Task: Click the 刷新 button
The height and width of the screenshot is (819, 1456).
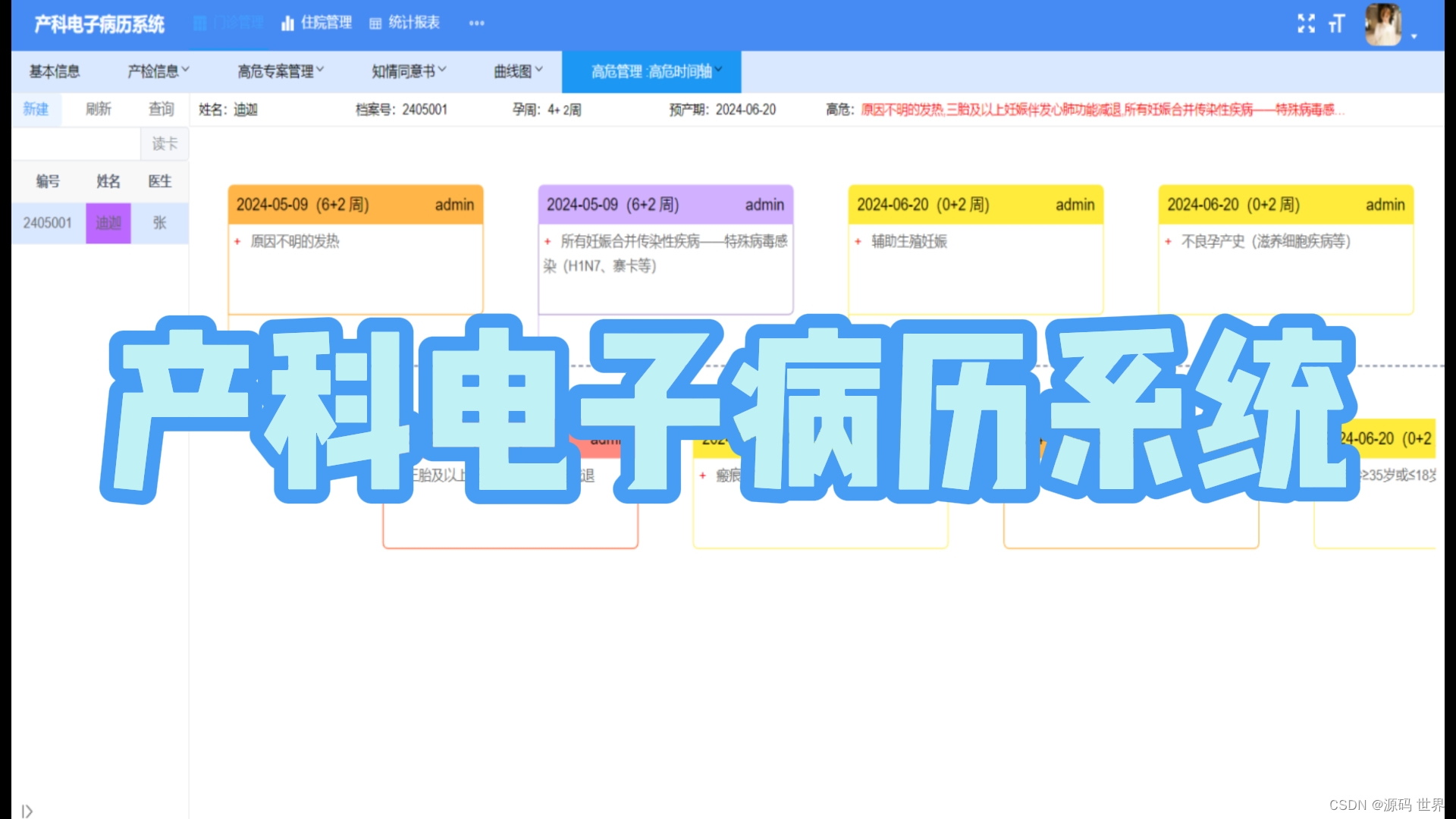Action: [x=99, y=109]
